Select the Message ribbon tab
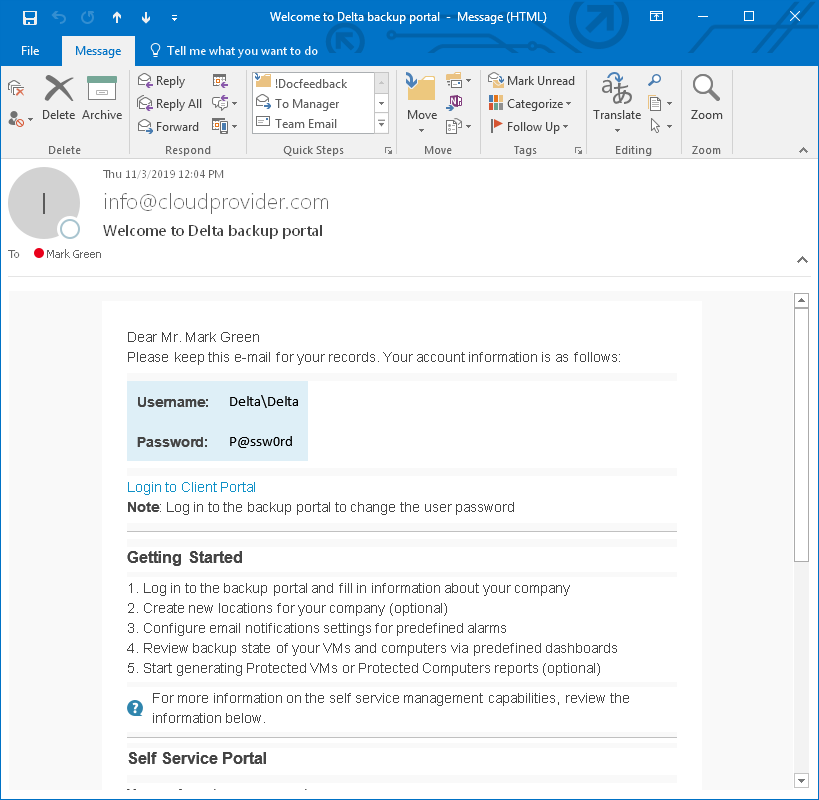 pos(98,51)
